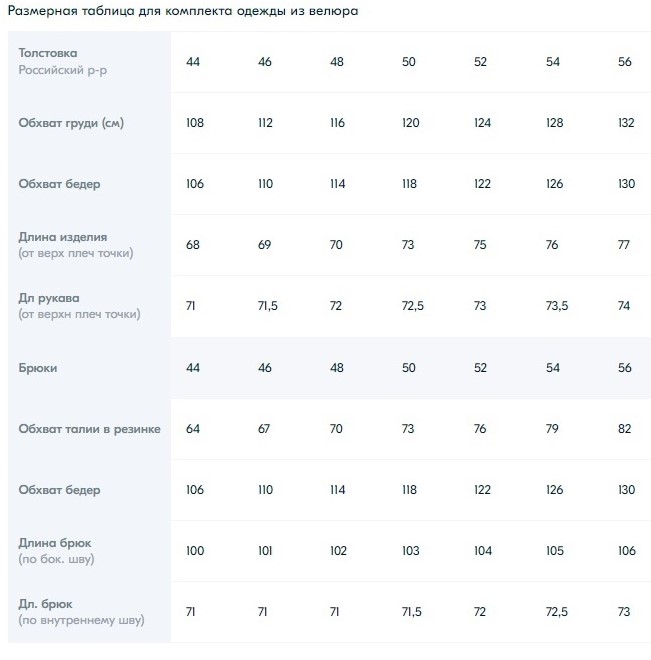Select product length value 77

pyautogui.click(x=624, y=245)
